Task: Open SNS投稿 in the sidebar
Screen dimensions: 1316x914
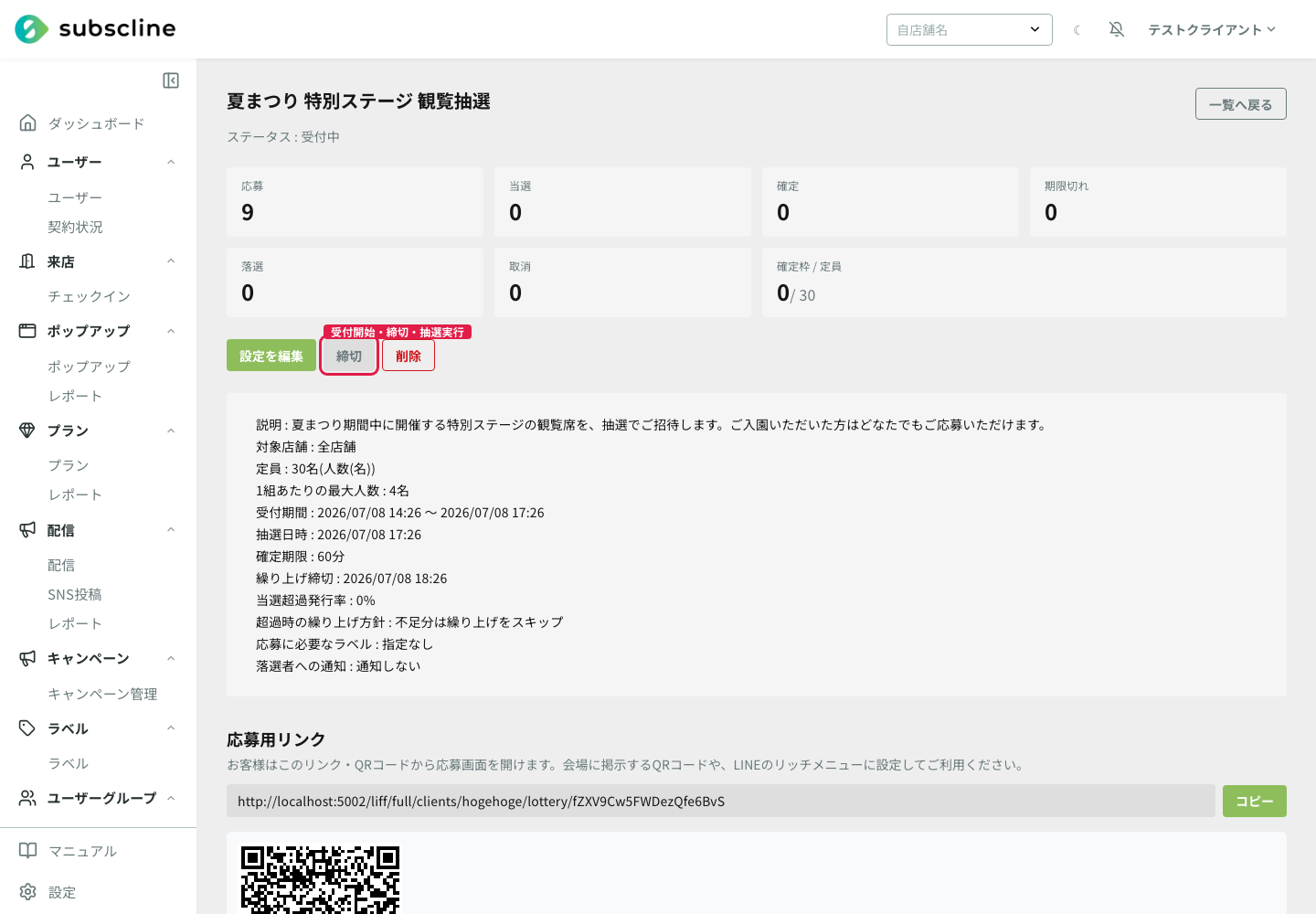Action: (75, 594)
